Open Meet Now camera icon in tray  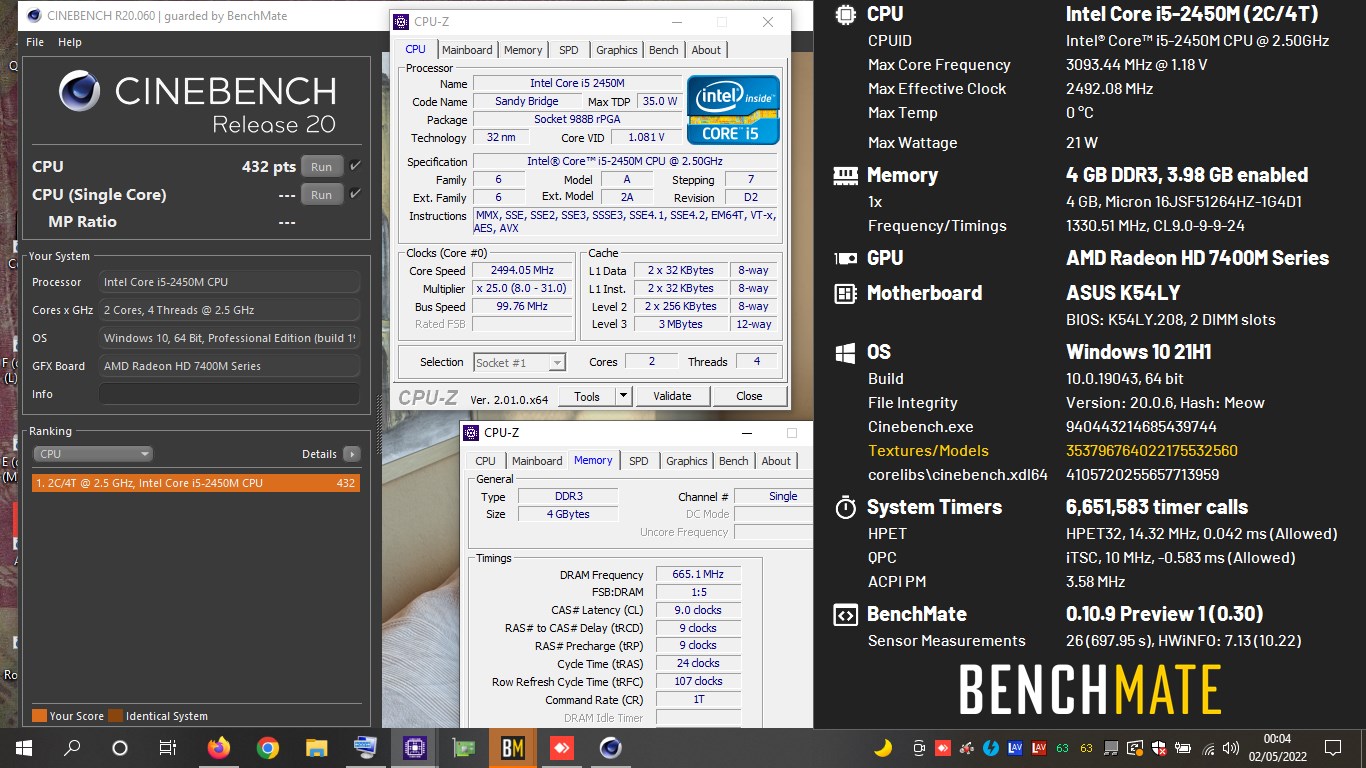919,747
